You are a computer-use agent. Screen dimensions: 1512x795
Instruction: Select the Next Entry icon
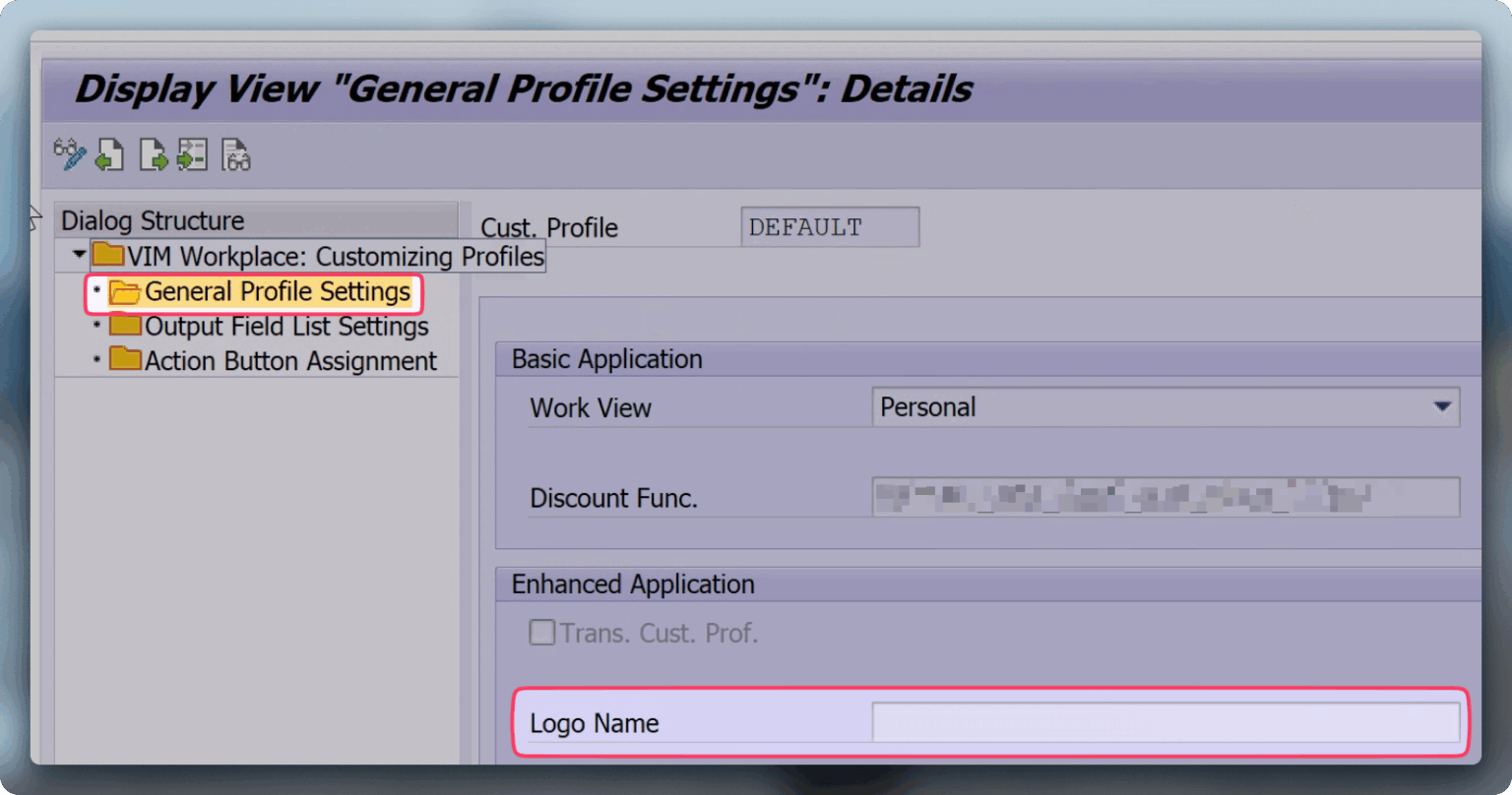[153, 154]
